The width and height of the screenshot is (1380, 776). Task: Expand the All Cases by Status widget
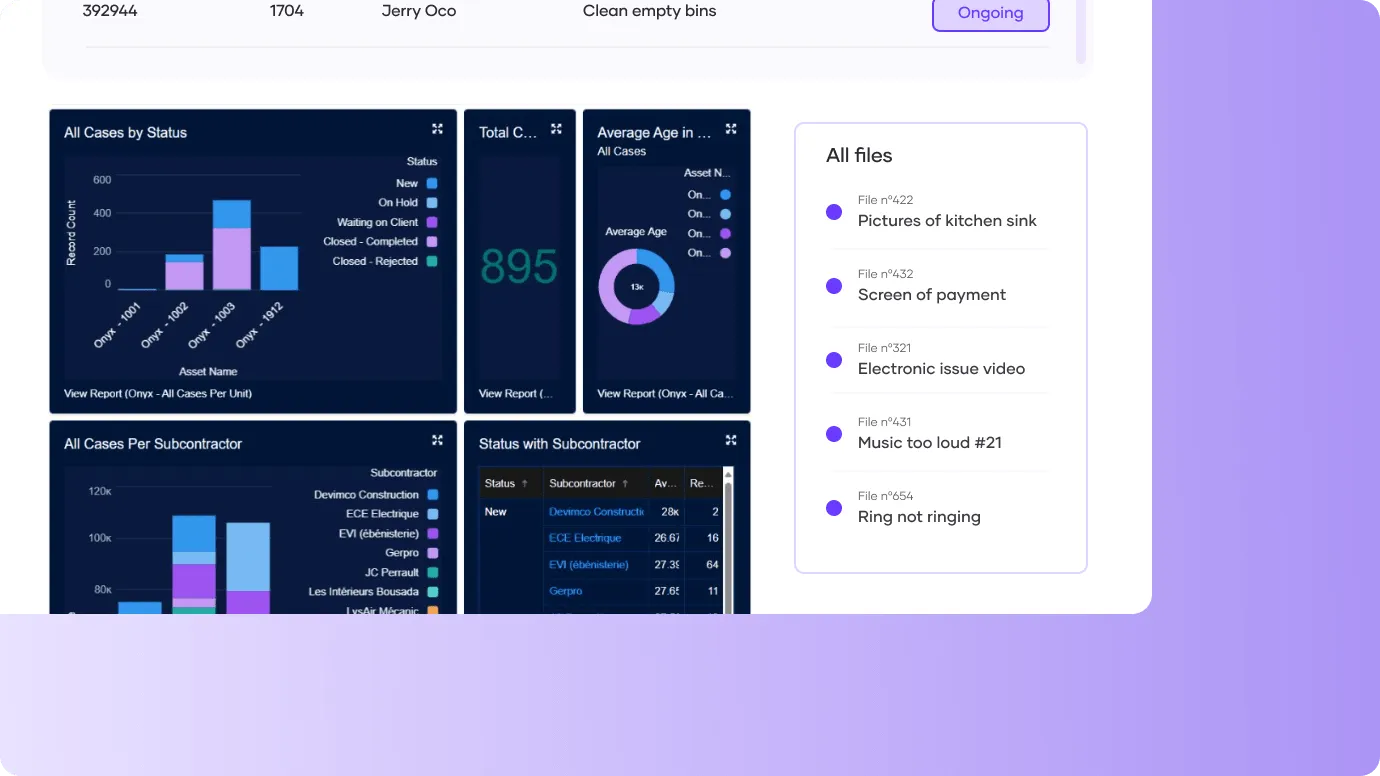pos(437,128)
